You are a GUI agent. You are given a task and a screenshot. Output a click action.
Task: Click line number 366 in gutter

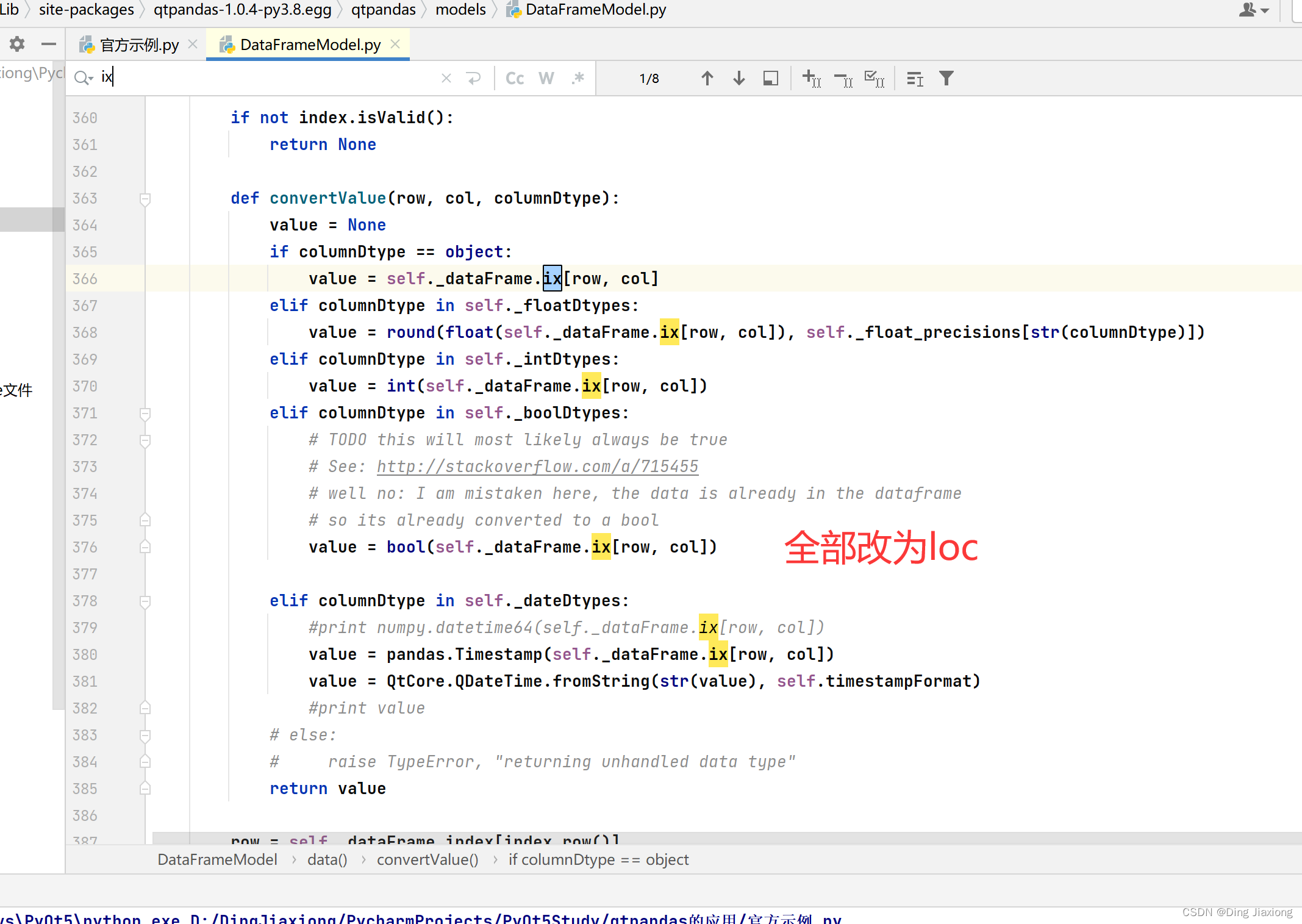85,279
